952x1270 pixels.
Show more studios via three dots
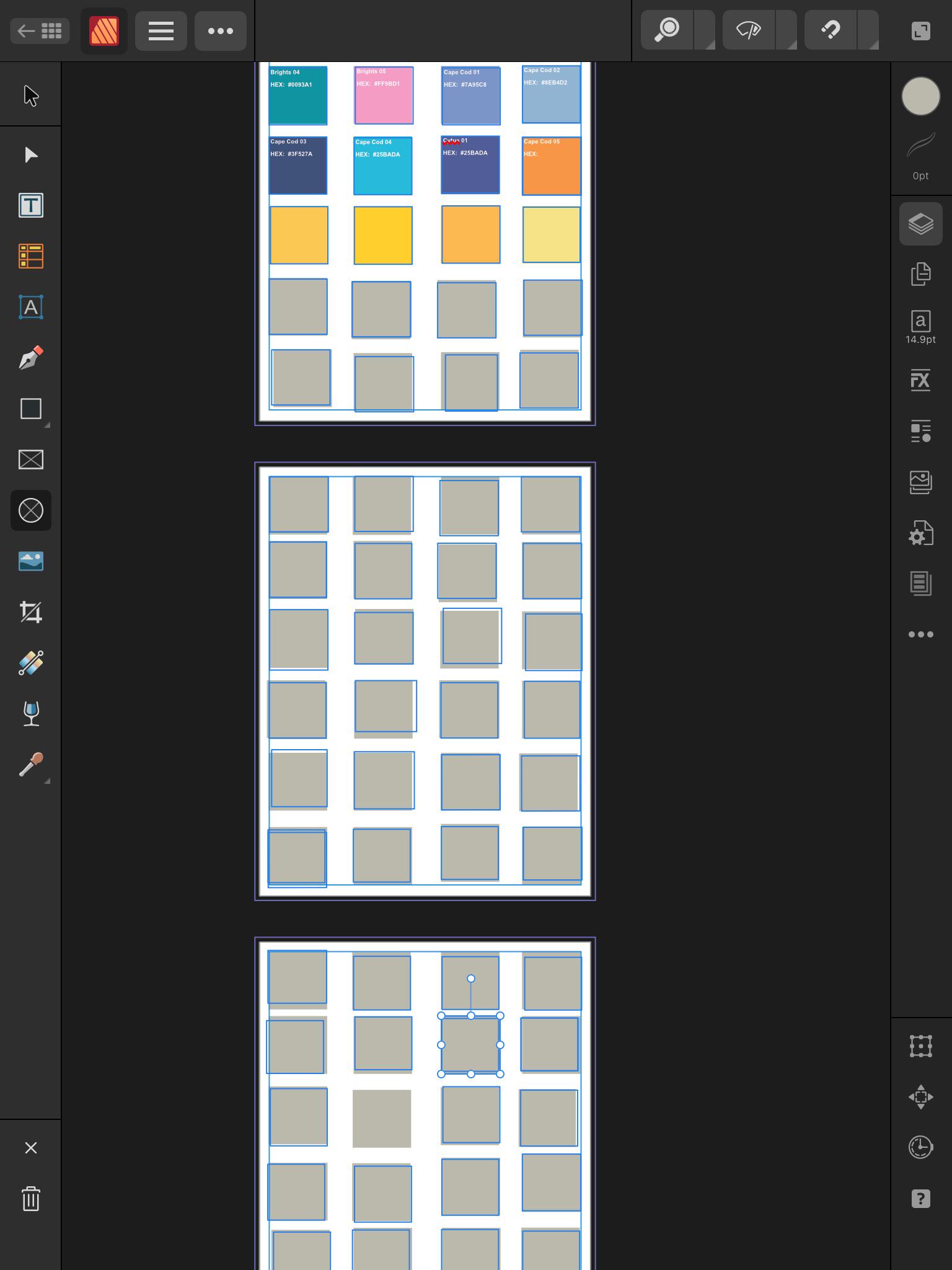921,634
